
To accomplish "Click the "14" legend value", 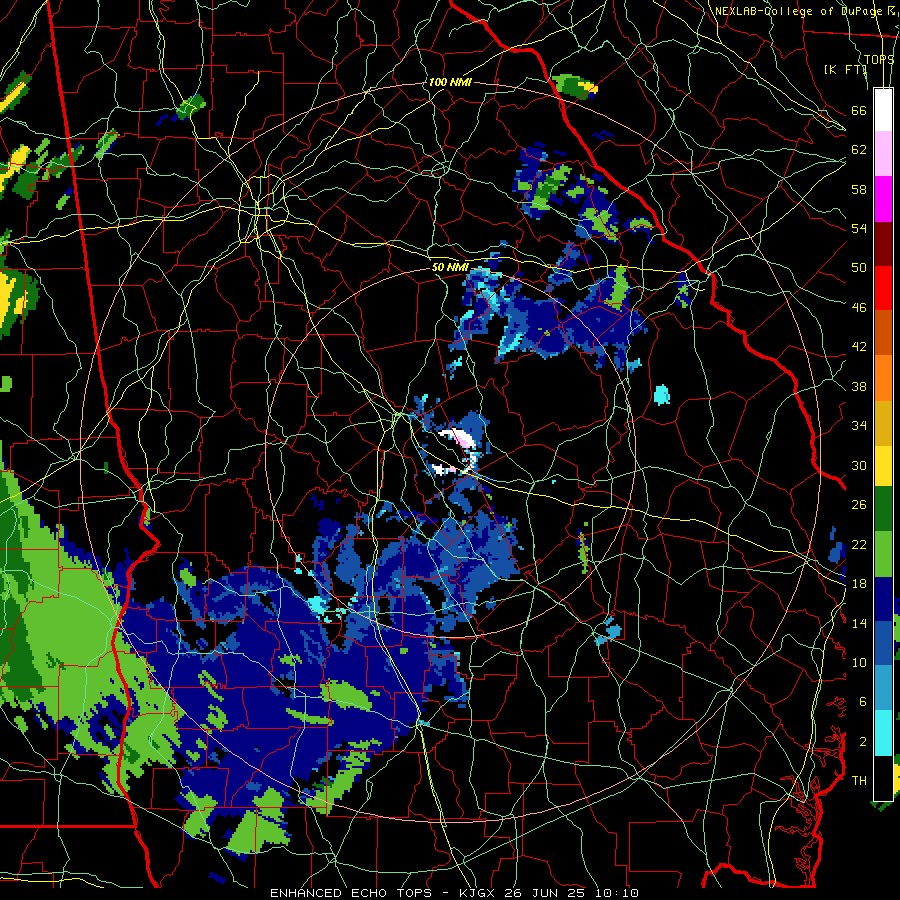I will tap(859, 623).
